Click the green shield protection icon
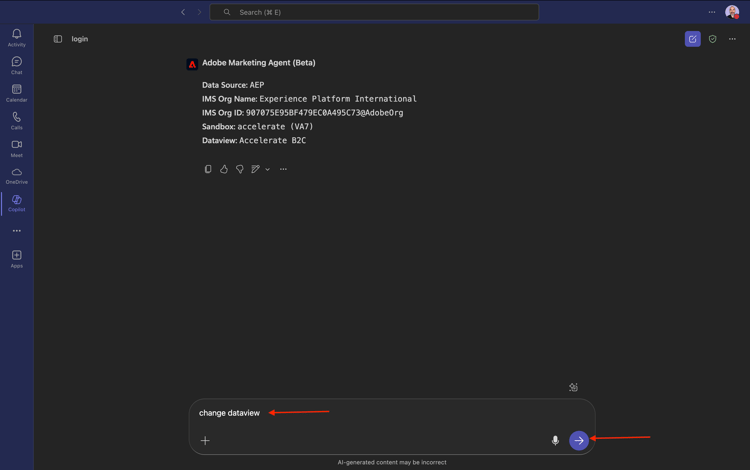The image size is (750, 470). 713,39
